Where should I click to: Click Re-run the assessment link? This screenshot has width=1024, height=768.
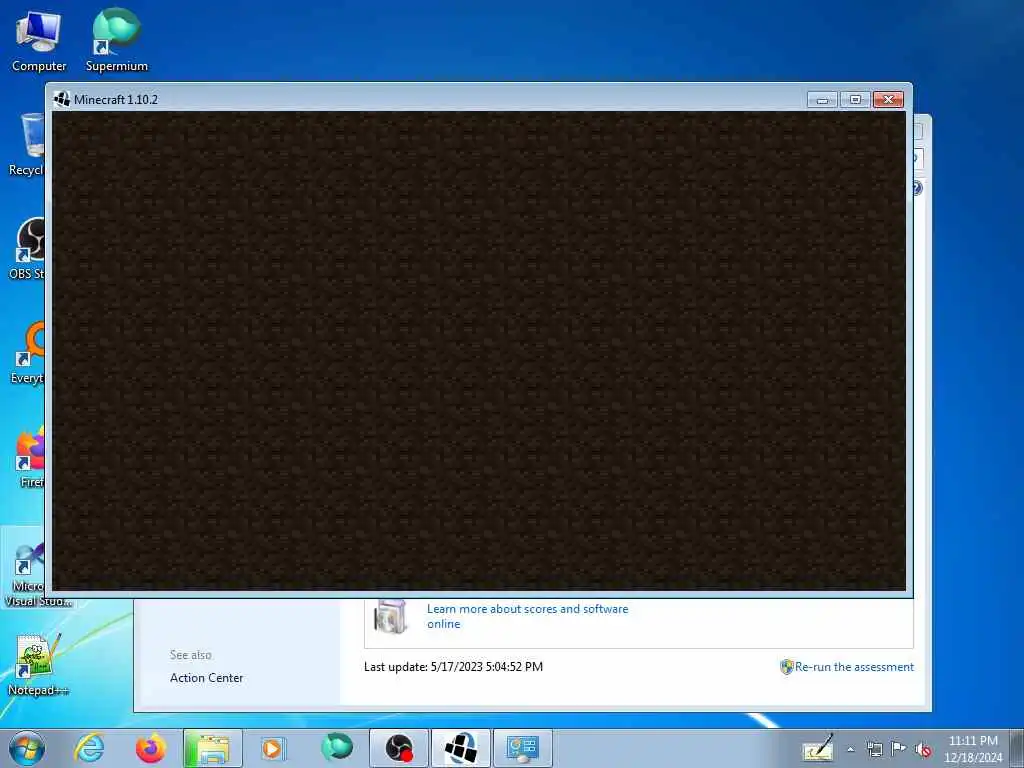pyautogui.click(x=854, y=667)
